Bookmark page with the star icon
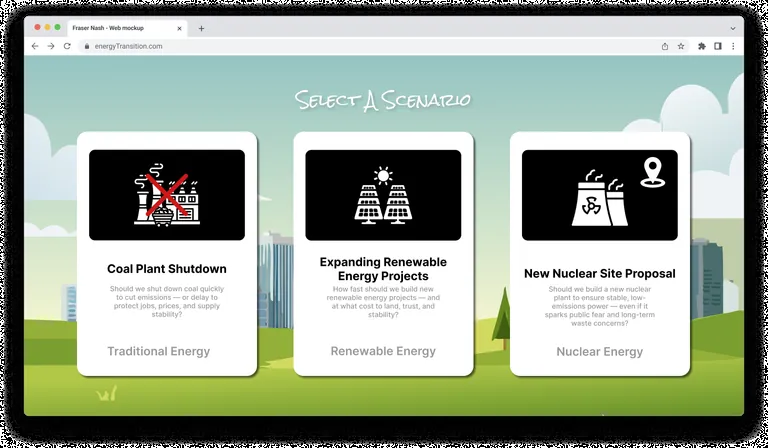 click(x=681, y=46)
